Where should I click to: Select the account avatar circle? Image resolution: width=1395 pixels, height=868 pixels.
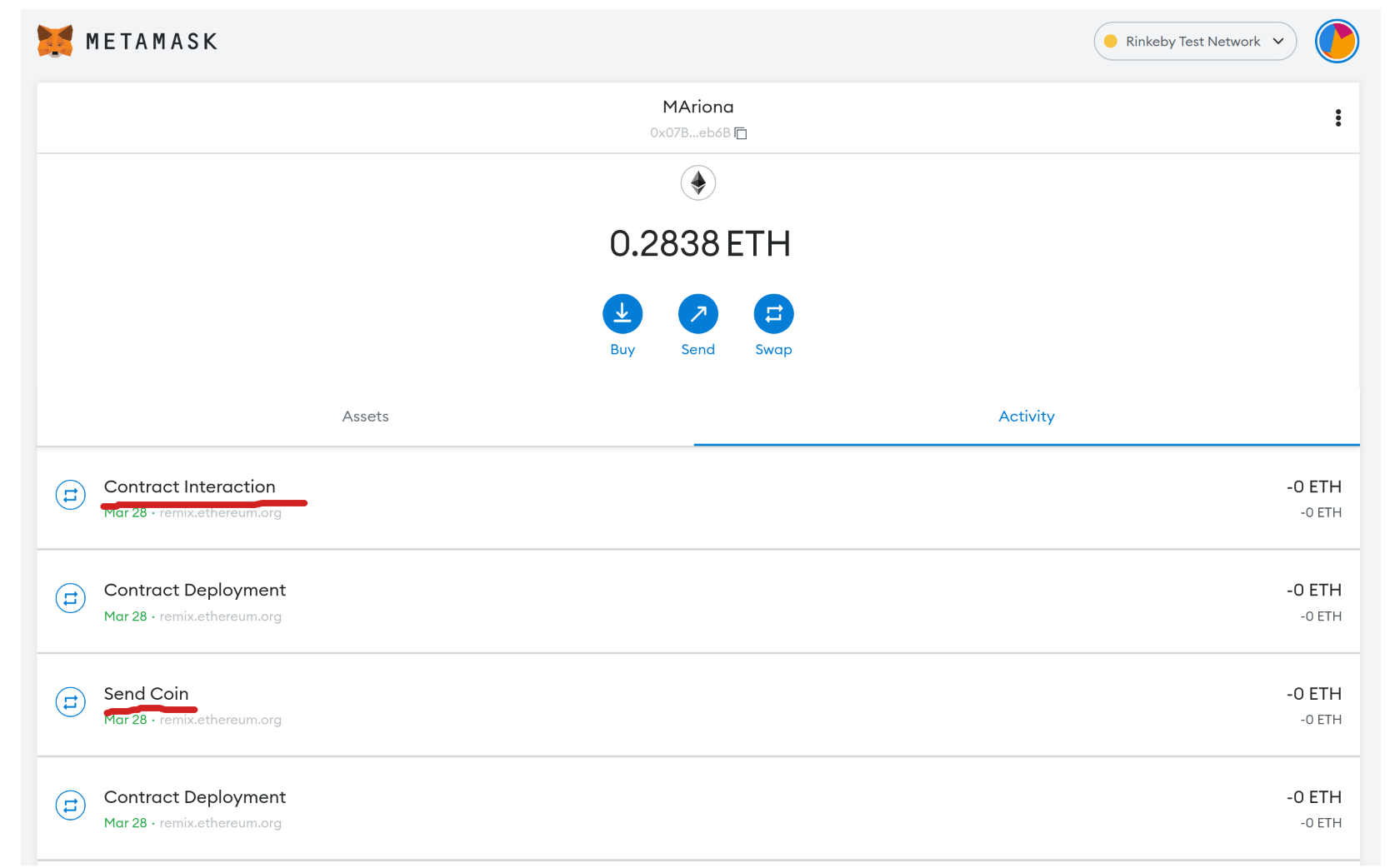[x=1337, y=41]
